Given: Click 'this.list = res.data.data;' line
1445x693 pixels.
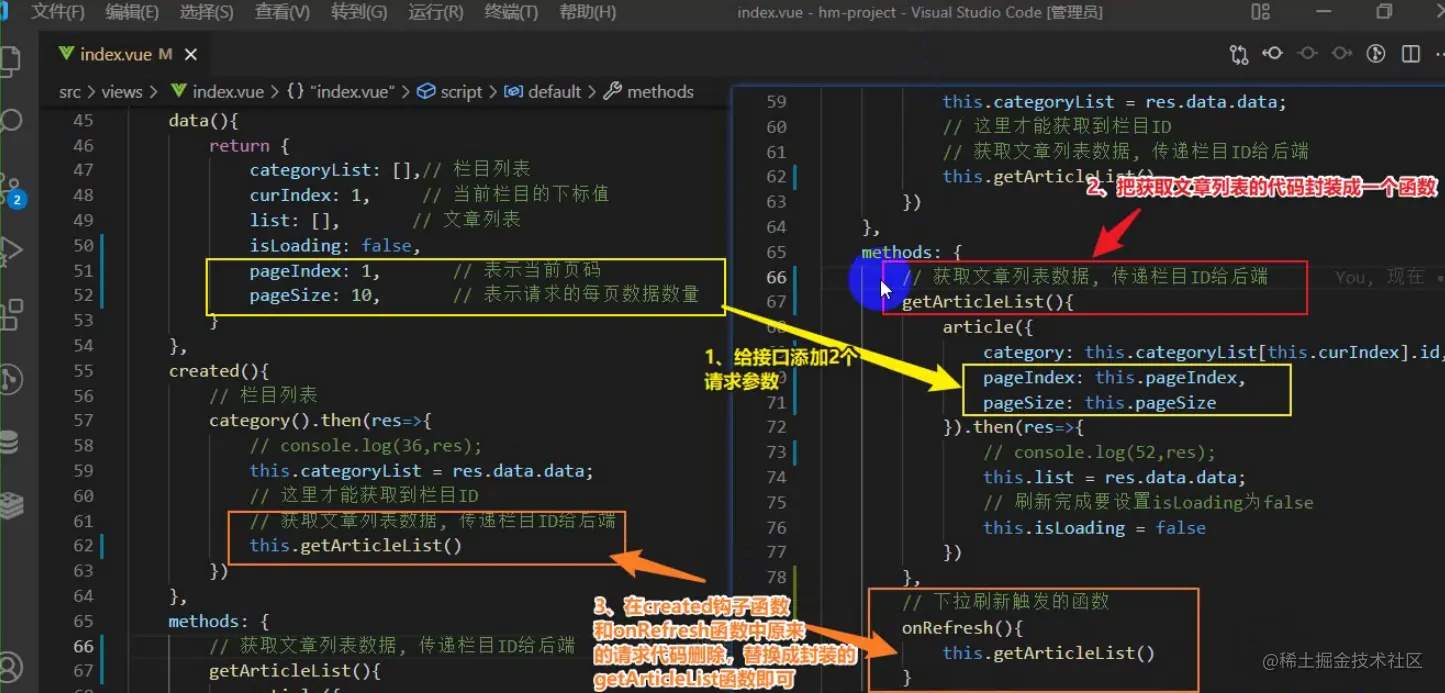Looking at the screenshot, I should point(1115,477).
